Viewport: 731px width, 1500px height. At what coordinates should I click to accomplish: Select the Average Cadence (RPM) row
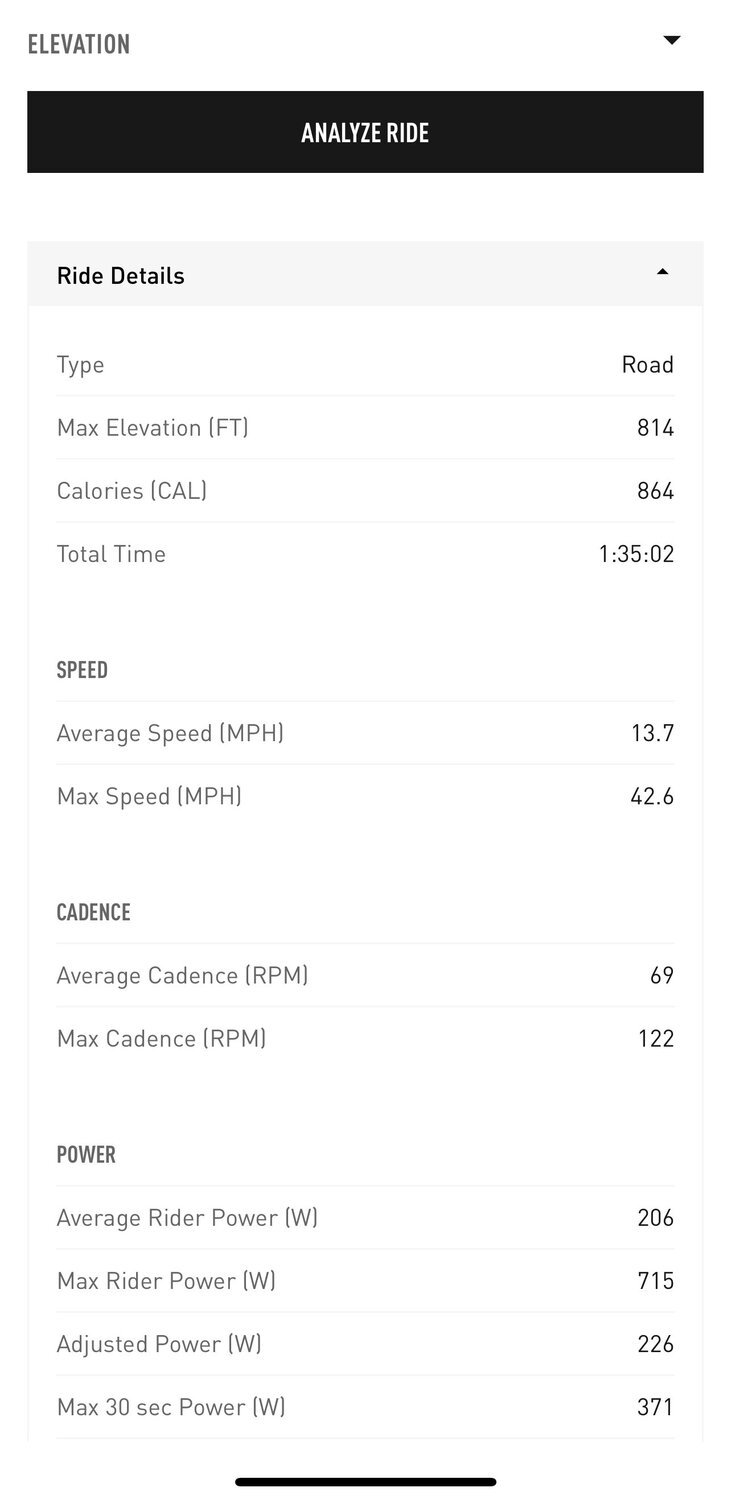[x=365, y=975]
